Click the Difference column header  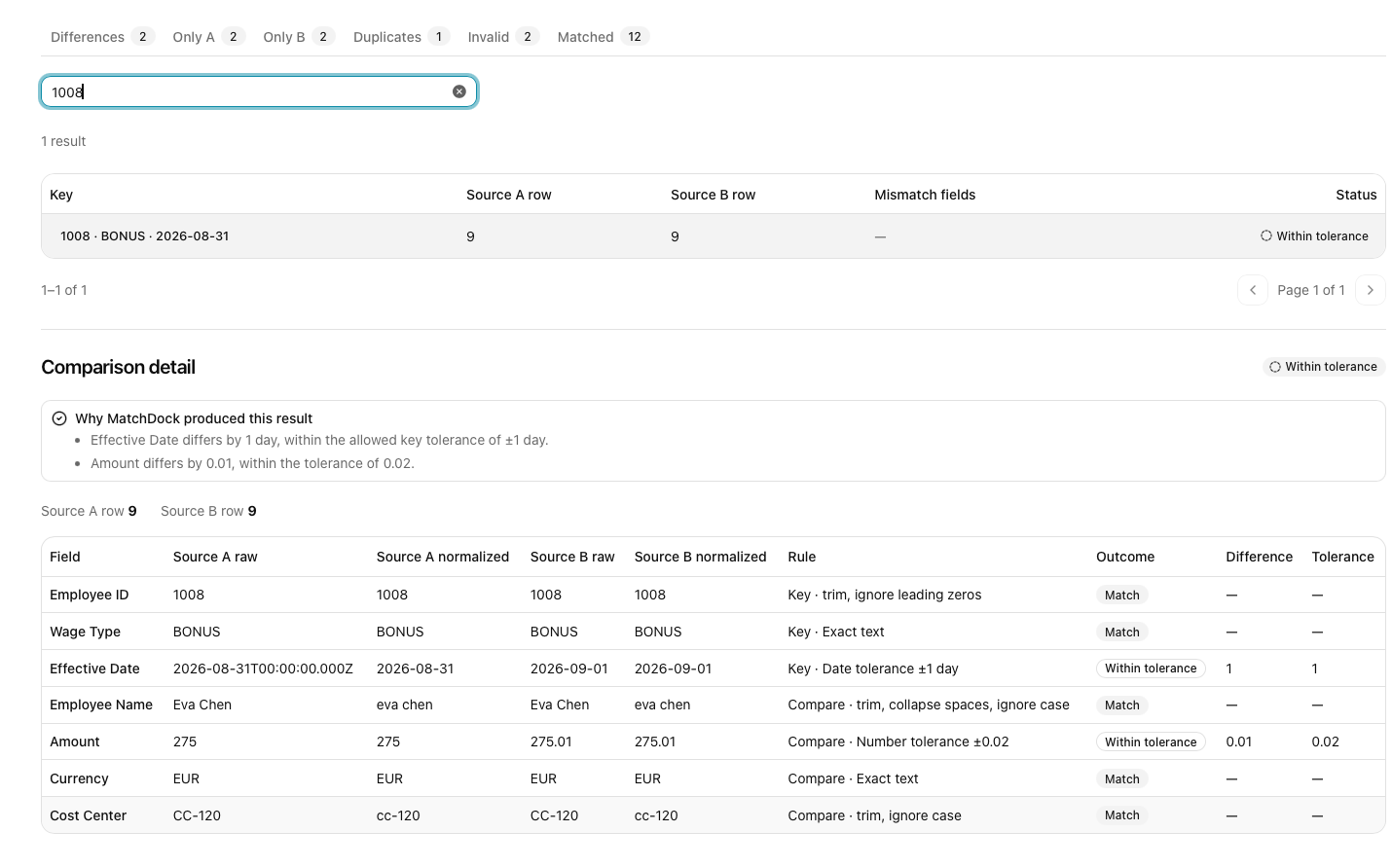point(1260,557)
